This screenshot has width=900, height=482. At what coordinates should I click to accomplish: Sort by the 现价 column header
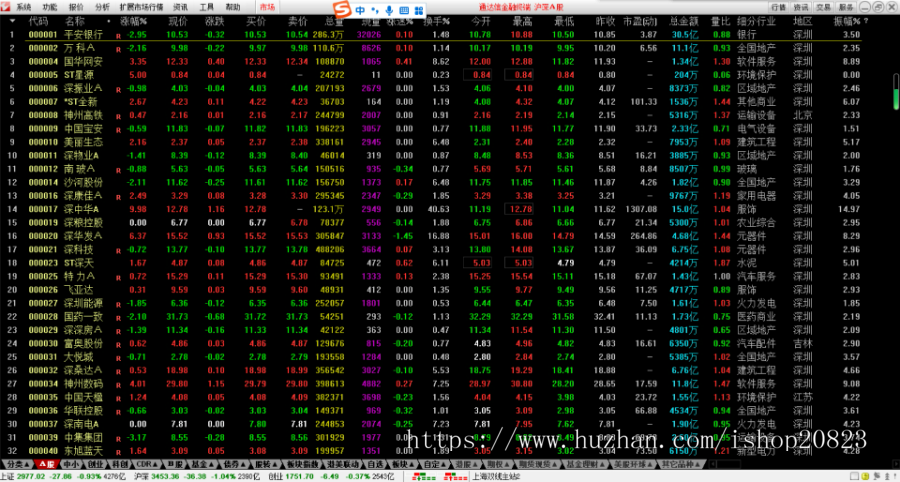coord(177,21)
